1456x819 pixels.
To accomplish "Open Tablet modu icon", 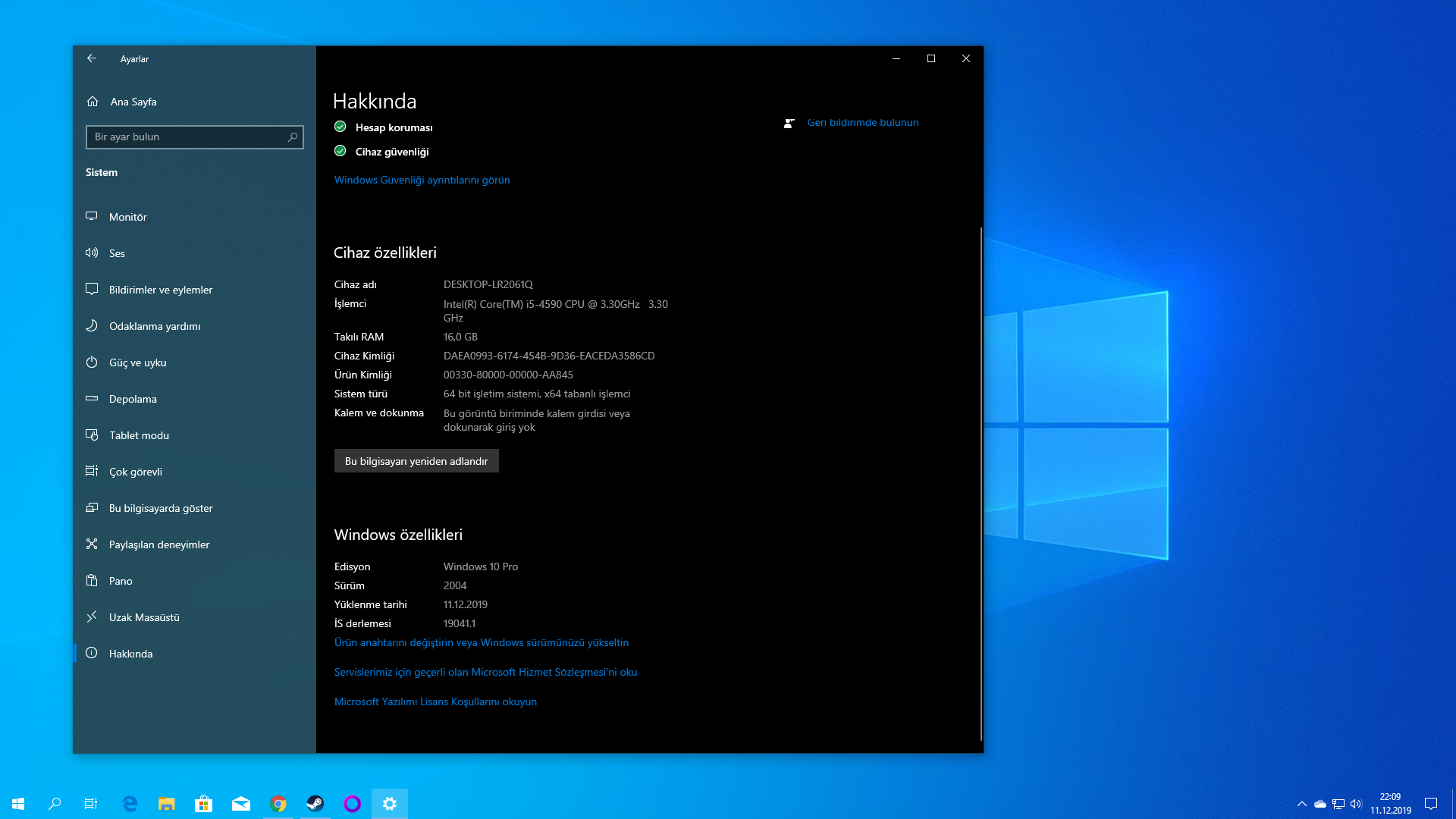I will 92,435.
